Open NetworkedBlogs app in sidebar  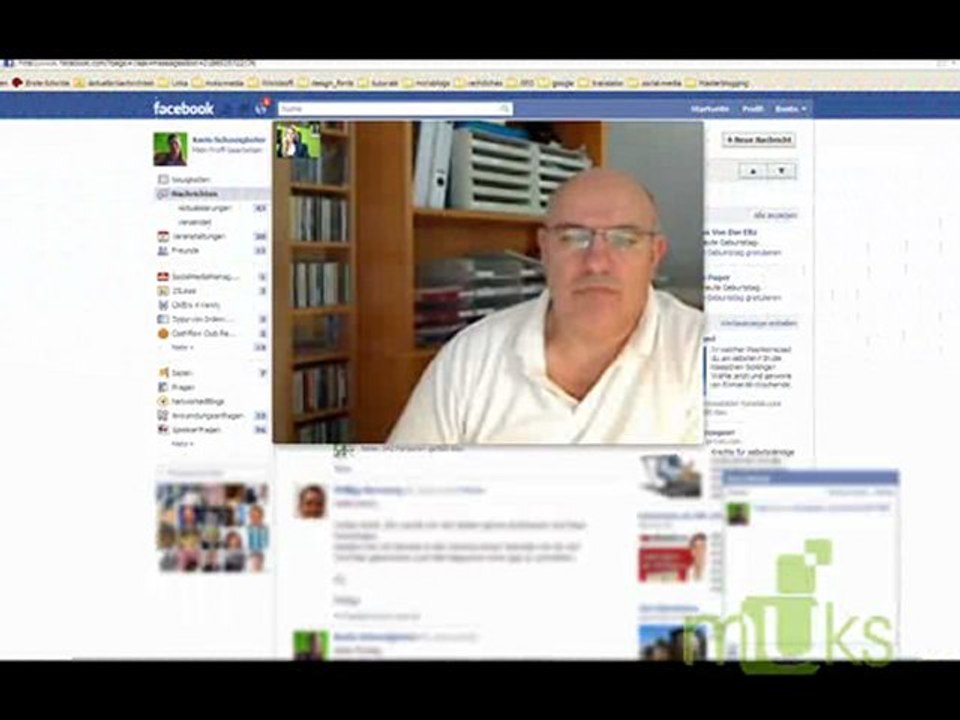tap(191, 402)
